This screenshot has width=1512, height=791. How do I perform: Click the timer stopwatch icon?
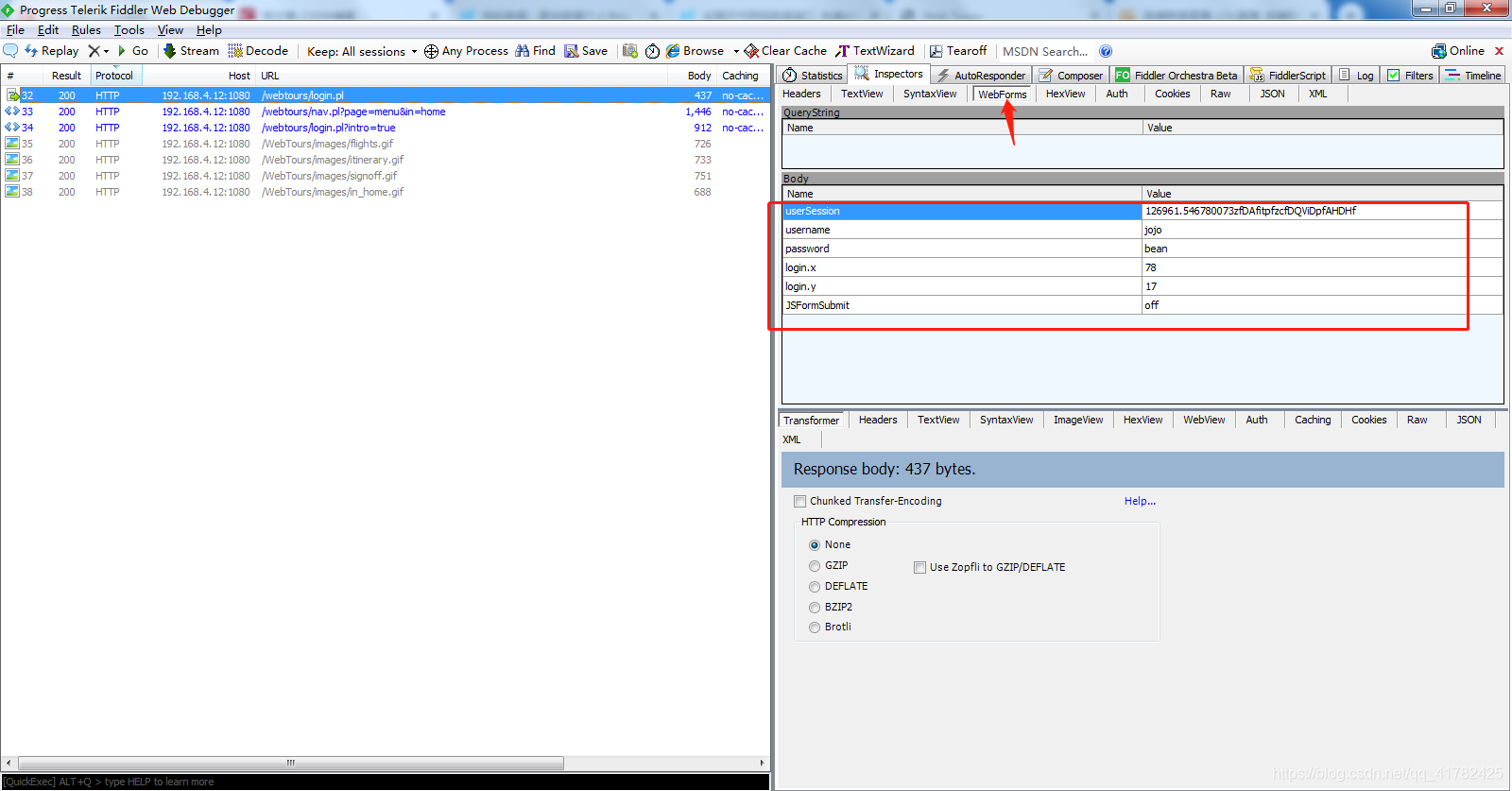pyautogui.click(x=652, y=51)
